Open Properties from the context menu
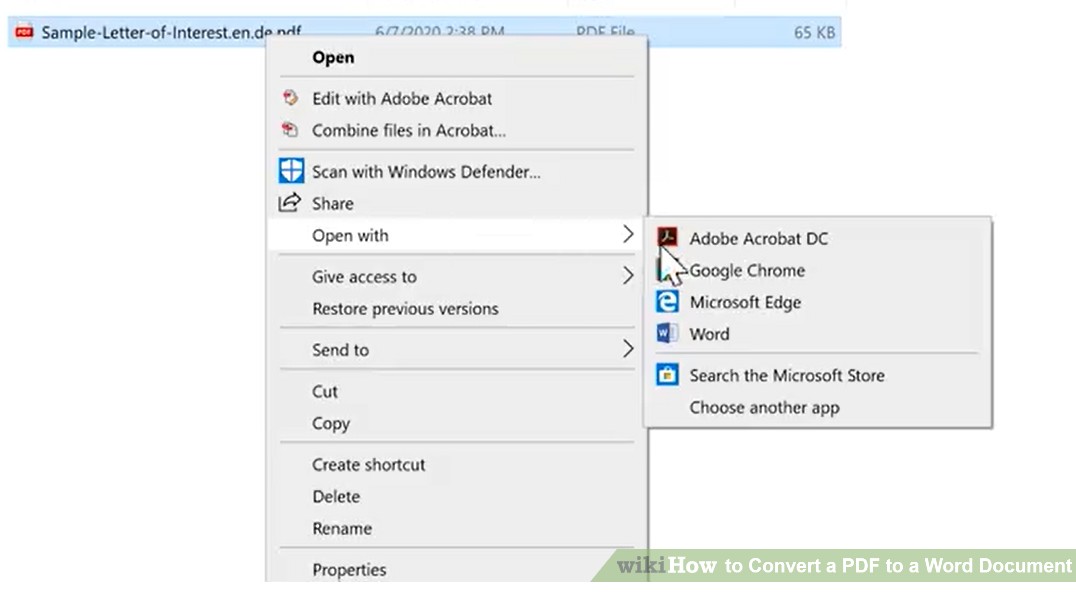Viewport: 1076px width, 592px height. coord(350,569)
